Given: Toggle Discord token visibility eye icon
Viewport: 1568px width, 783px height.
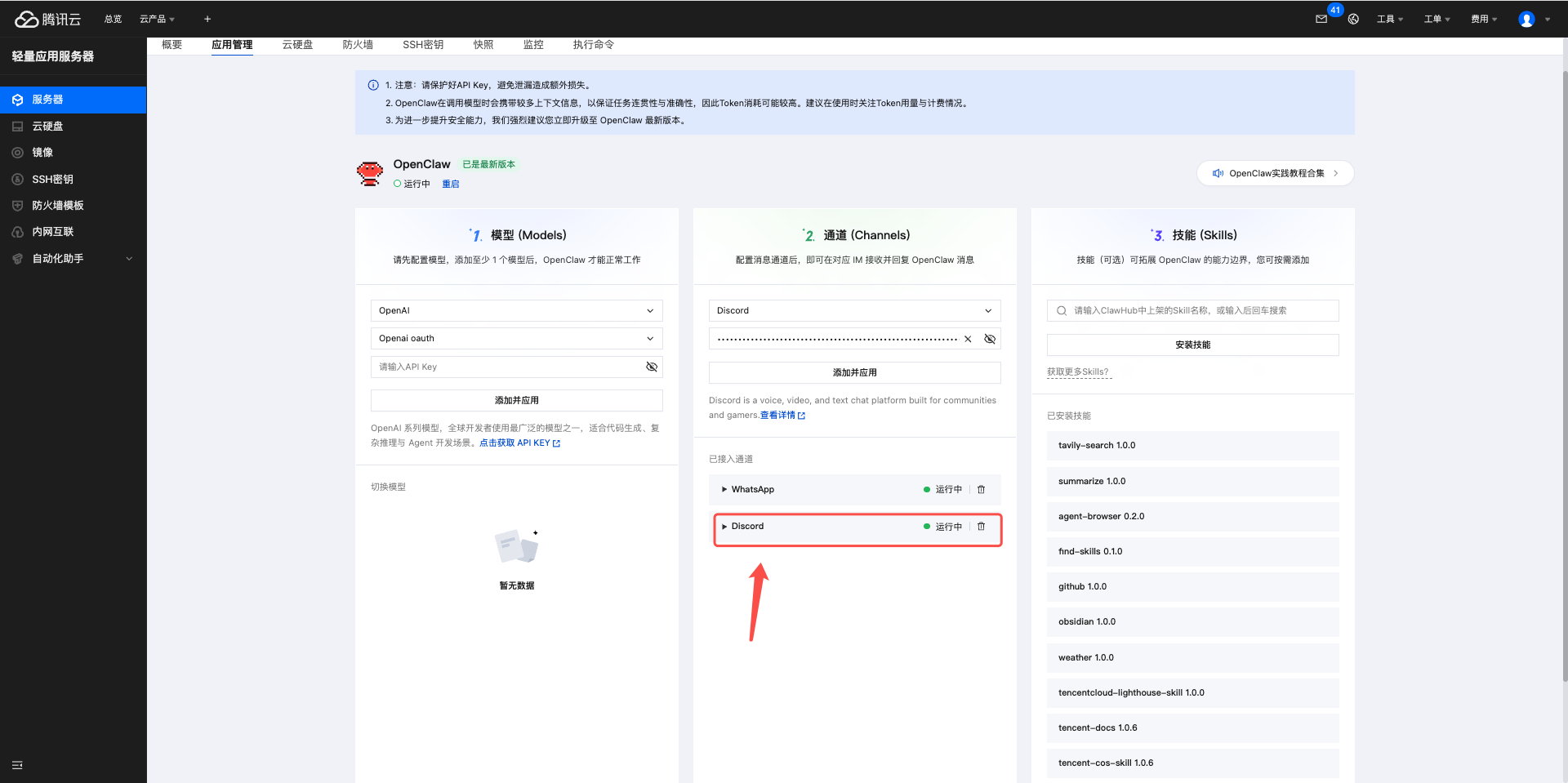Looking at the screenshot, I should click(990, 339).
